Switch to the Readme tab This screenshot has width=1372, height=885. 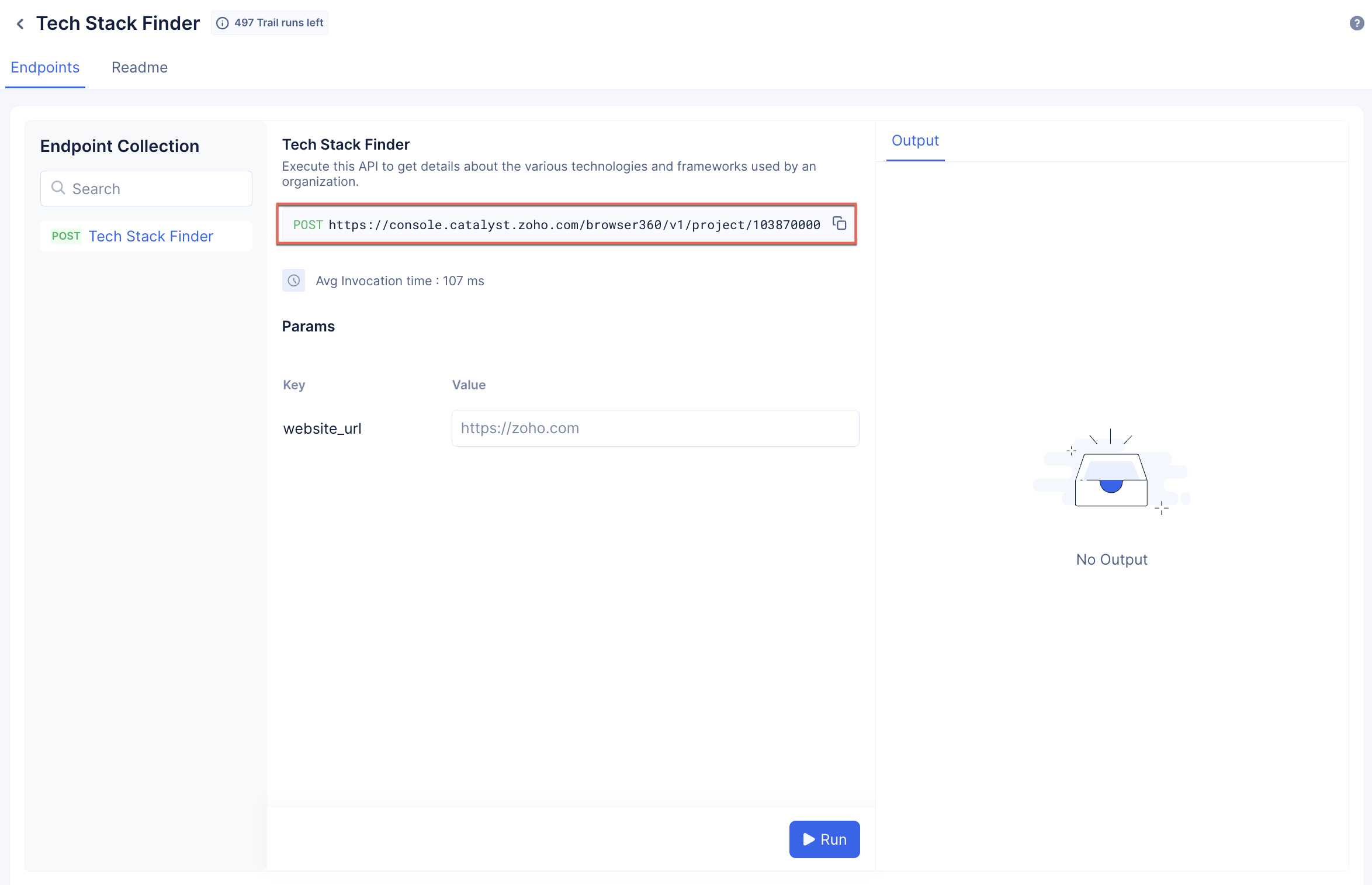coord(139,67)
